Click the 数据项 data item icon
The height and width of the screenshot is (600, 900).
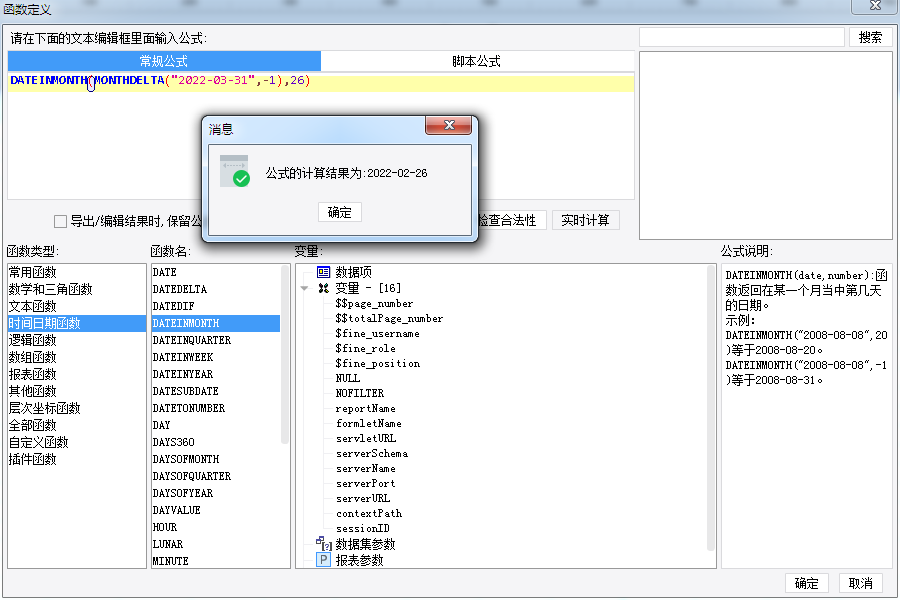(324, 272)
